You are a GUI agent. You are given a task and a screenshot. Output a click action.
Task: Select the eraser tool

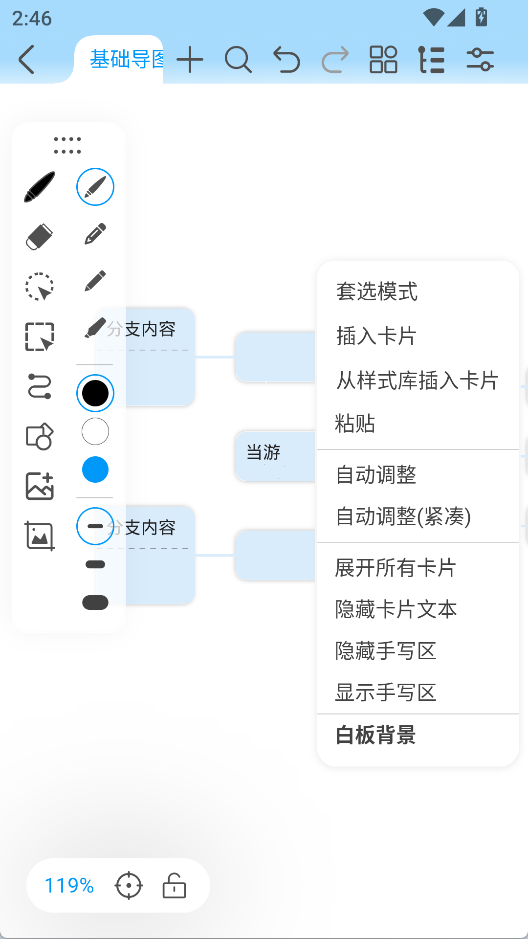40,237
